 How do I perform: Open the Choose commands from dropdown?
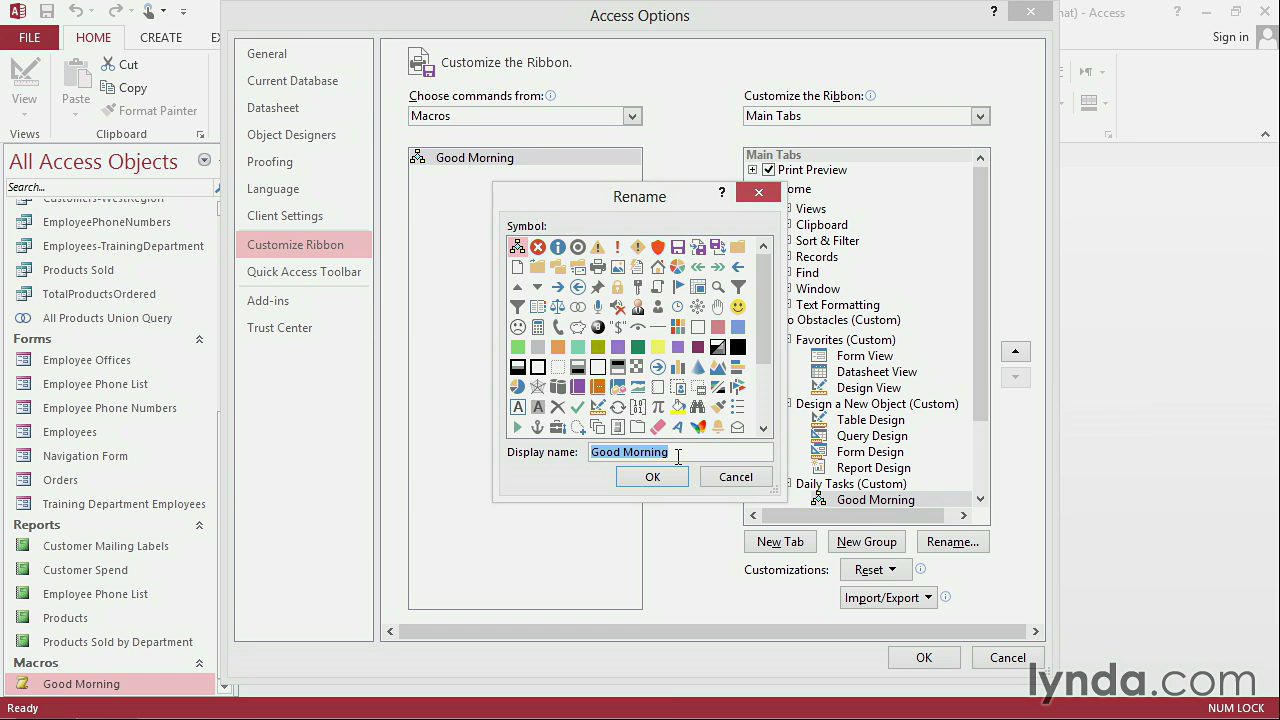pos(632,116)
